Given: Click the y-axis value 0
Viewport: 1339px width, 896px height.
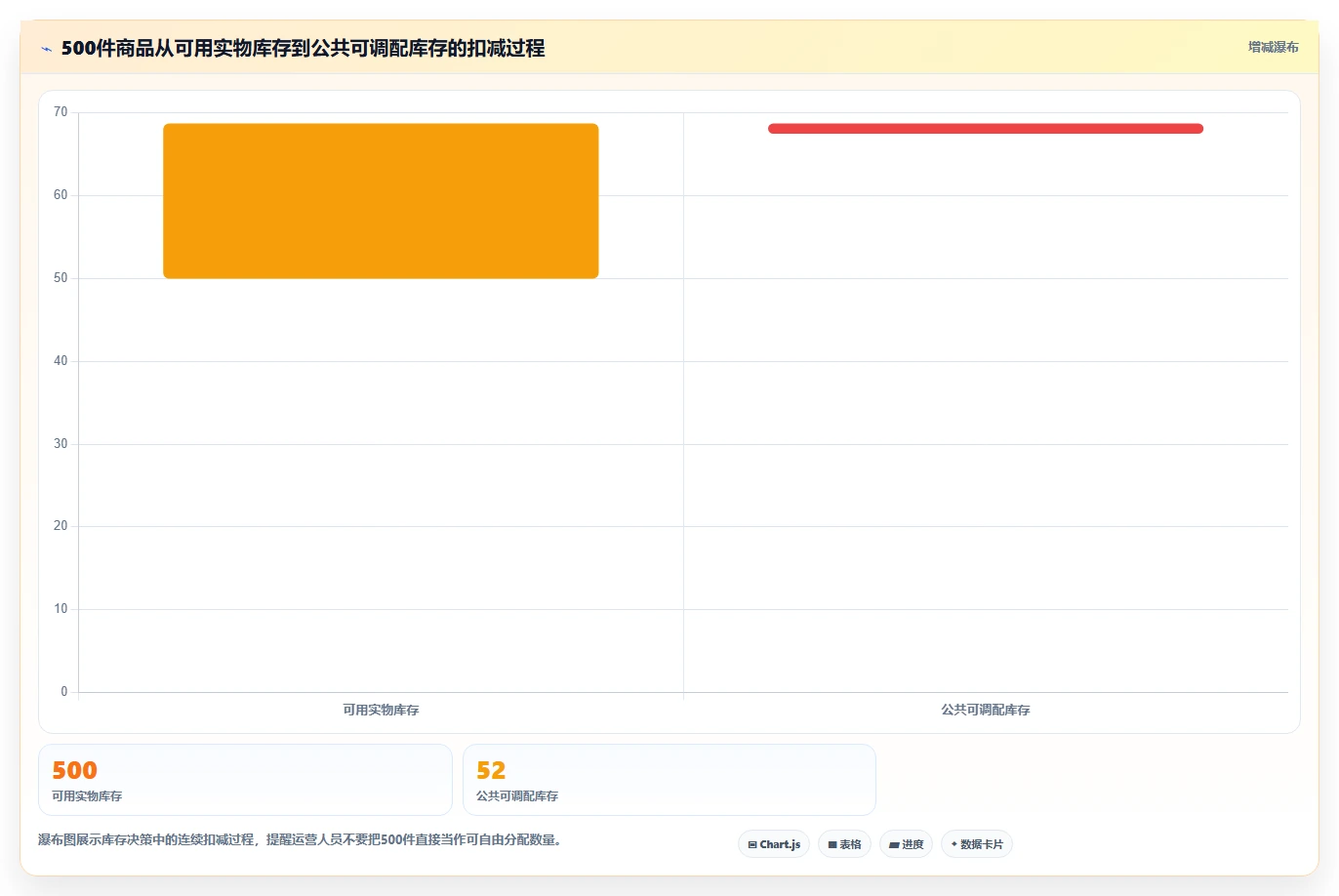Looking at the screenshot, I should coord(64,692).
